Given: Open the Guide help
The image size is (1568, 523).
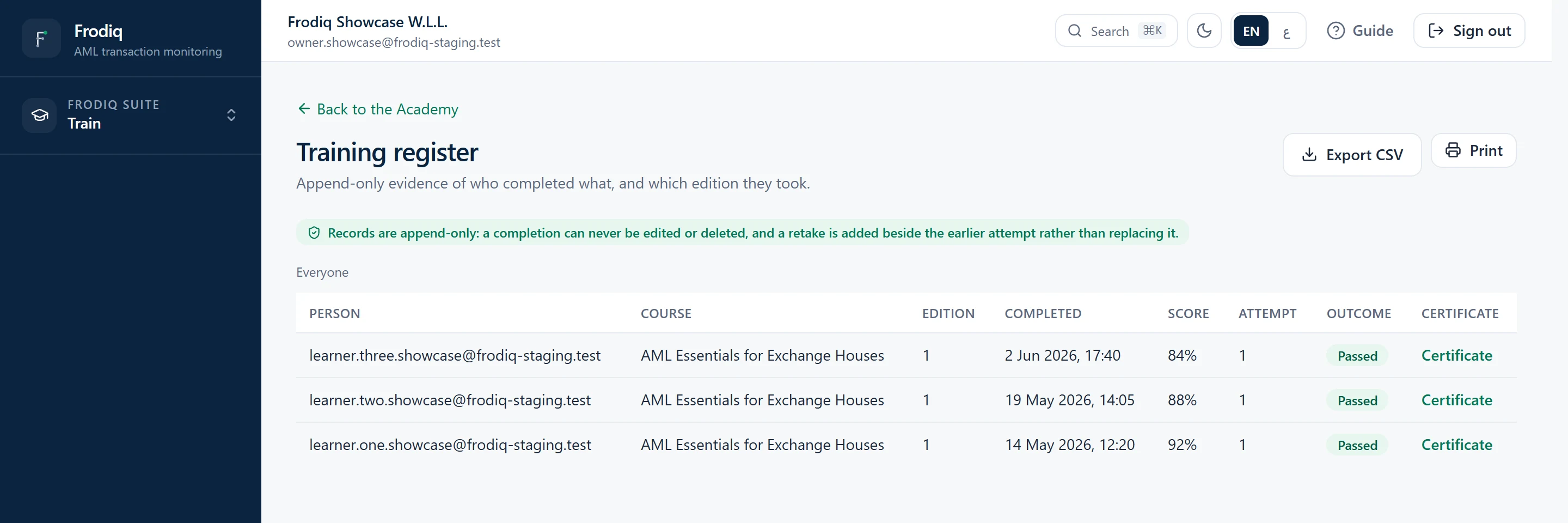Looking at the screenshot, I should tap(1360, 31).
